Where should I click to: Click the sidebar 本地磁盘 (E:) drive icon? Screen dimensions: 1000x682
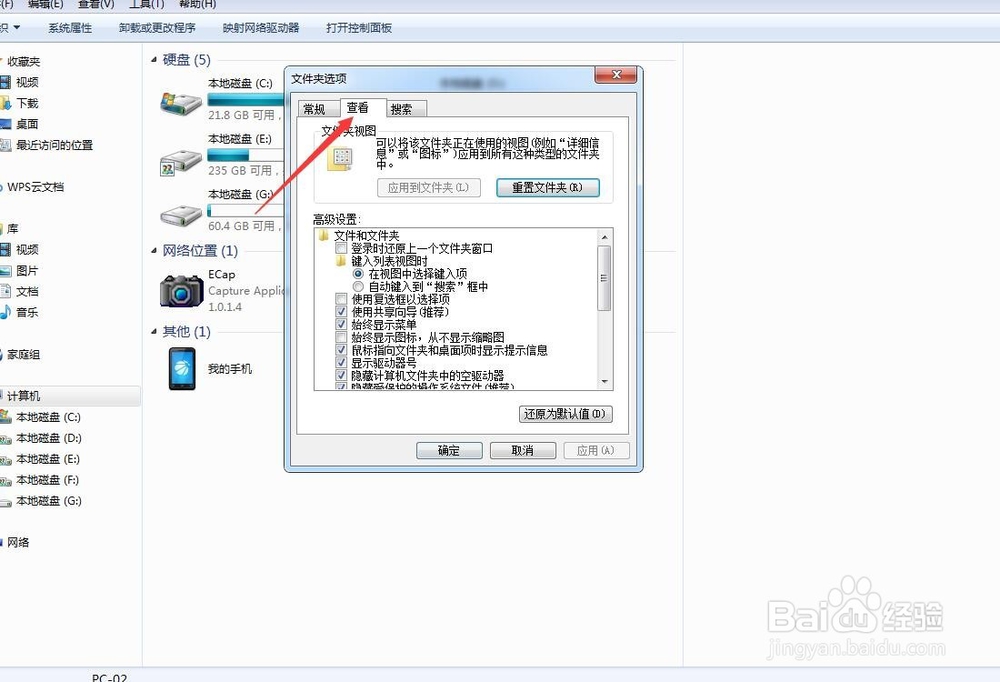pos(5,459)
